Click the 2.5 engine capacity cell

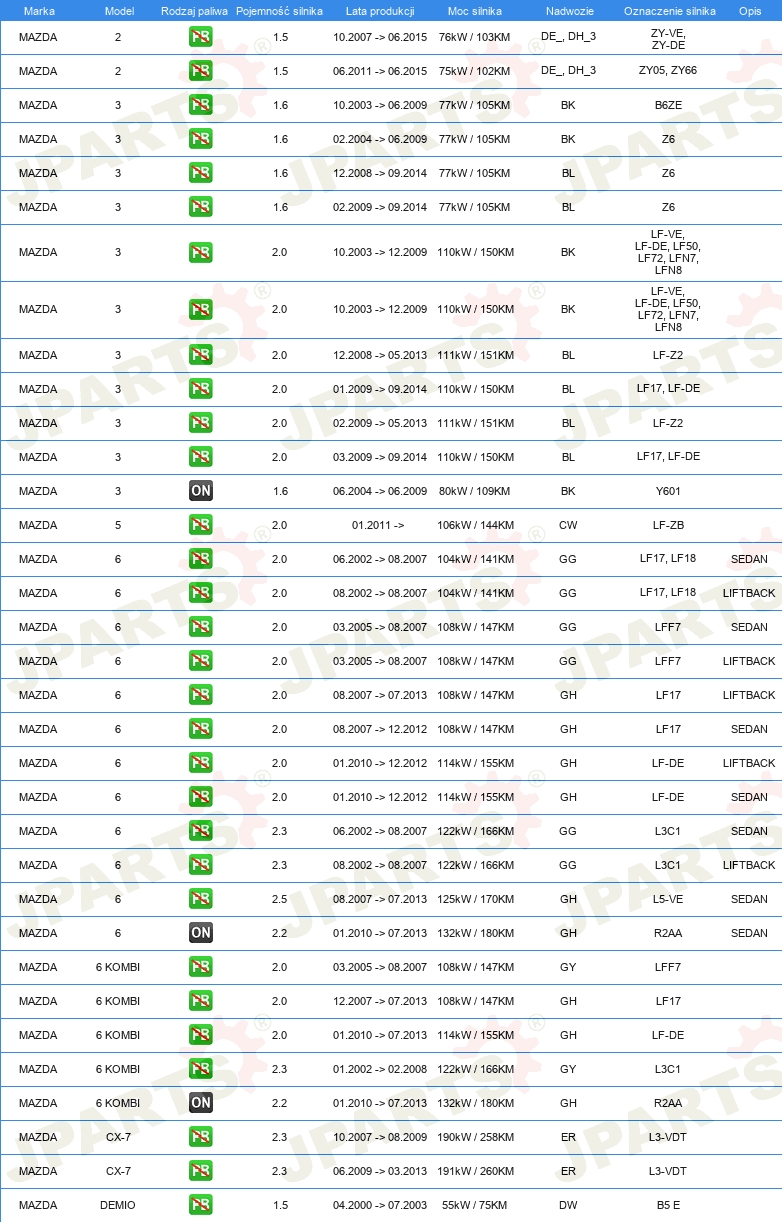click(279, 900)
